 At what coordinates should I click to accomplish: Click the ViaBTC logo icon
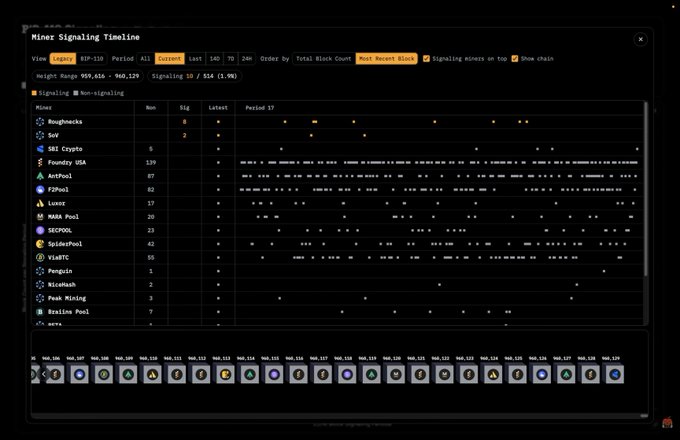coord(40,257)
